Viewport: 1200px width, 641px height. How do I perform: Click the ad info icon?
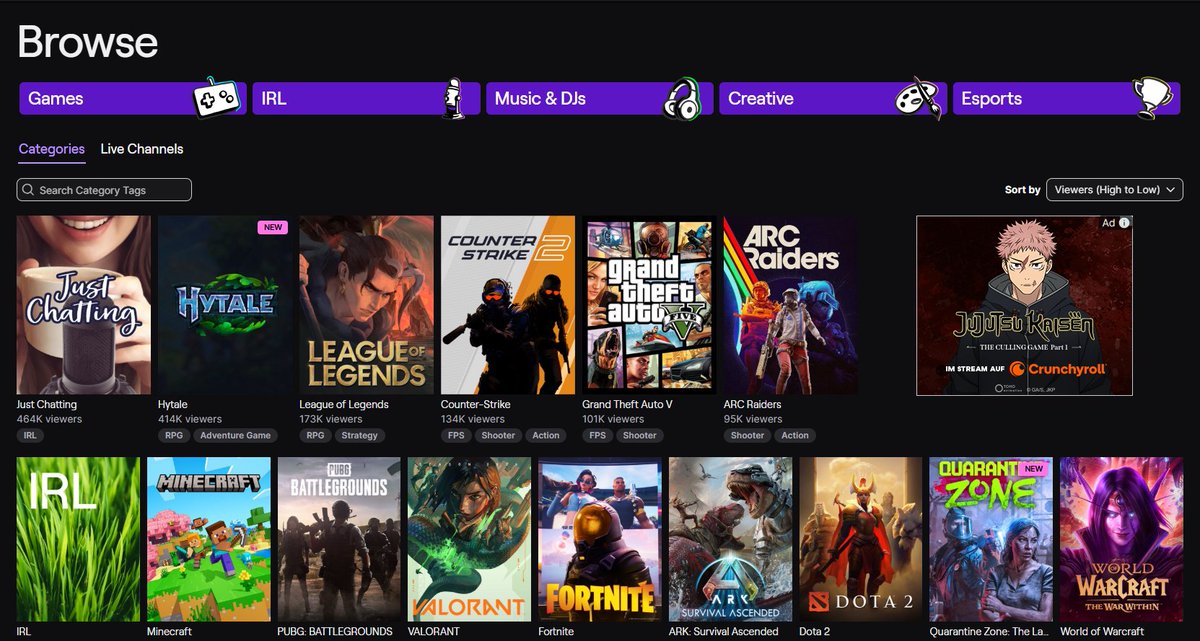pos(1124,223)
